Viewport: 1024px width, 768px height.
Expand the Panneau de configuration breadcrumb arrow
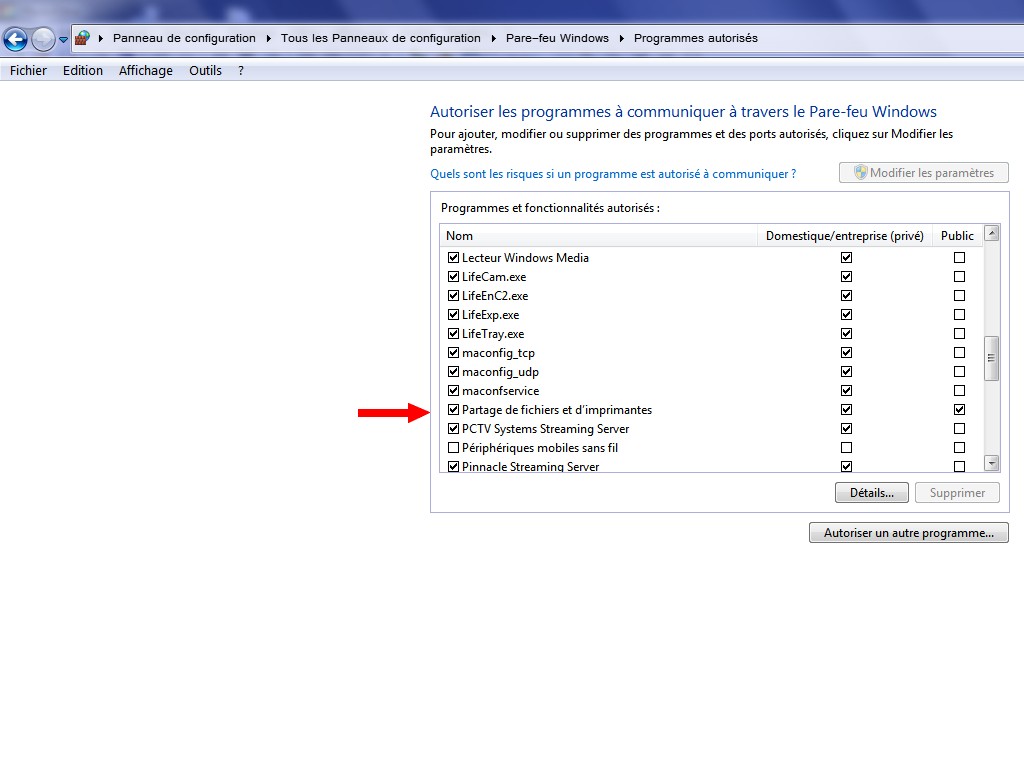pyautogui.click(x=268, y=38)
